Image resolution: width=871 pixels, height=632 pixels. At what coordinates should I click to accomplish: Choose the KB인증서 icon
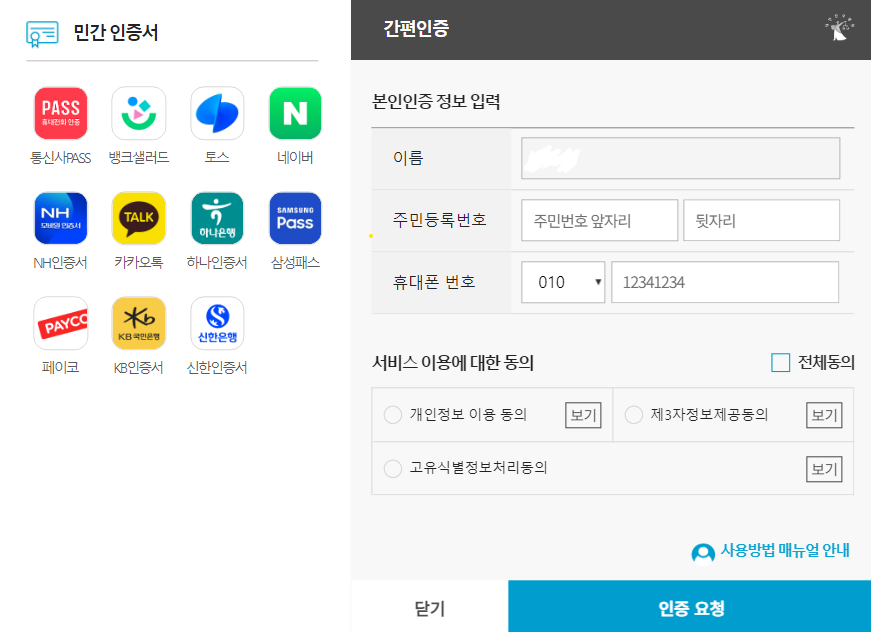pyautogui.click(x=139, y=323)
